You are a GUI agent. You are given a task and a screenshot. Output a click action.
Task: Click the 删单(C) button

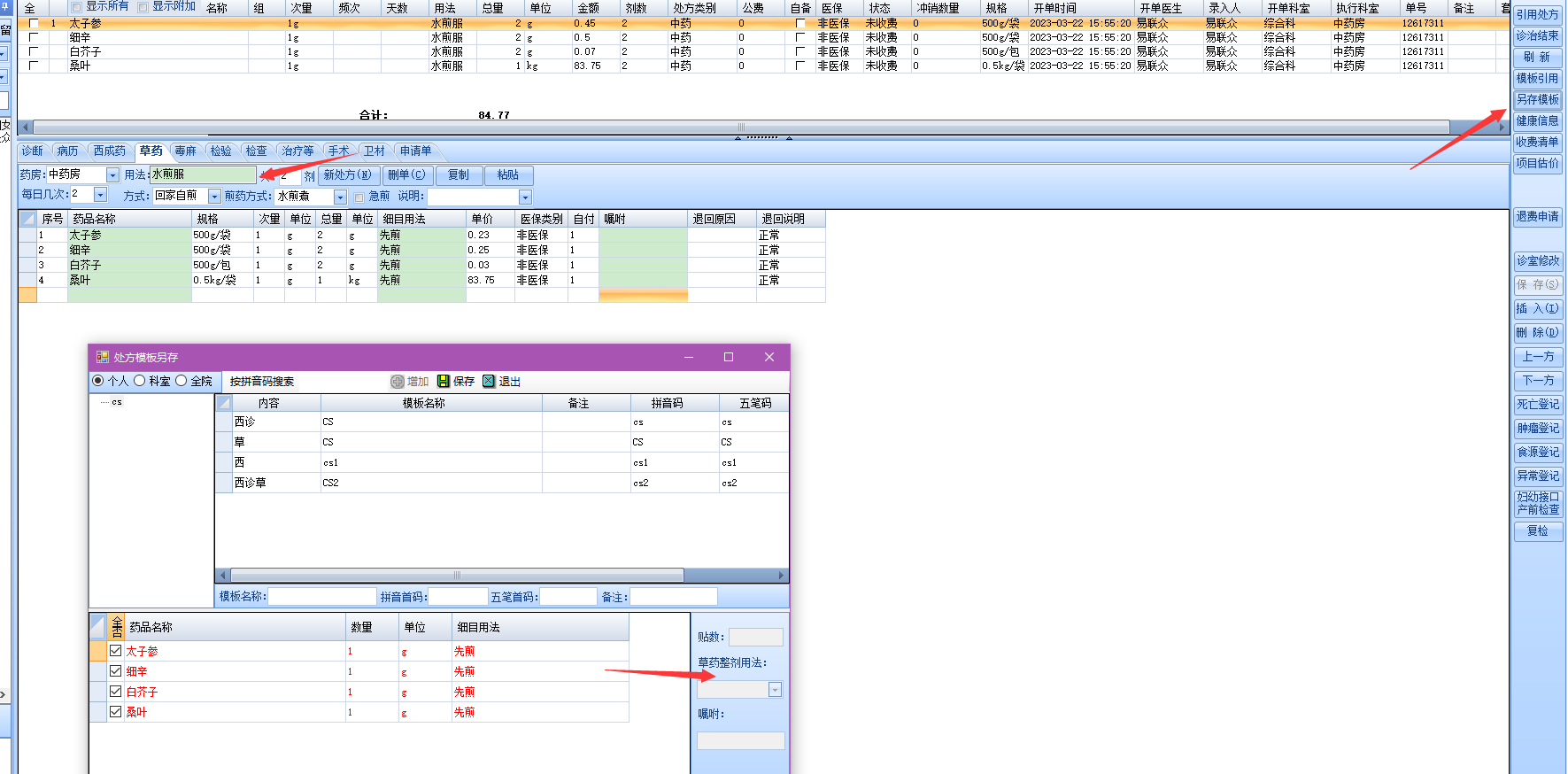pyautogui.click(x=406, y=175)
